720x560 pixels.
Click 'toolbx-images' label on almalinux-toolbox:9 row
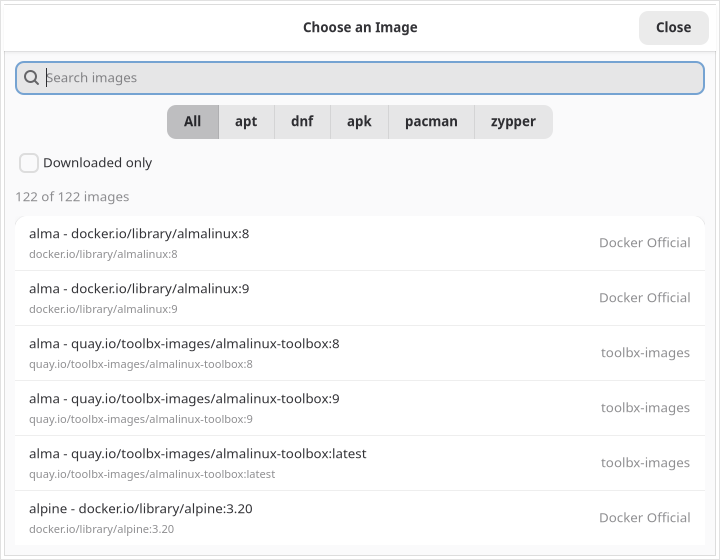645,408
